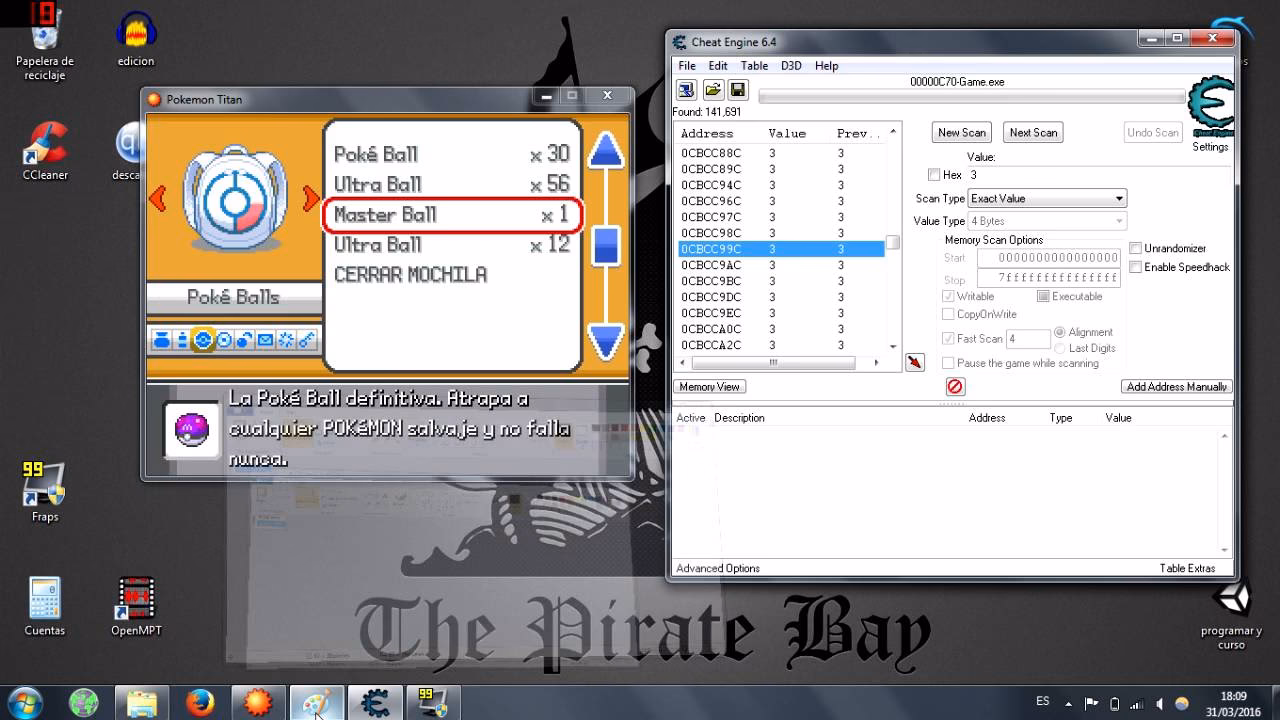Select the Key Items pocket icon
Image resolution: width=1280 pixels, height=720 pixels.
pyautogui.click(x=307, y=340)
